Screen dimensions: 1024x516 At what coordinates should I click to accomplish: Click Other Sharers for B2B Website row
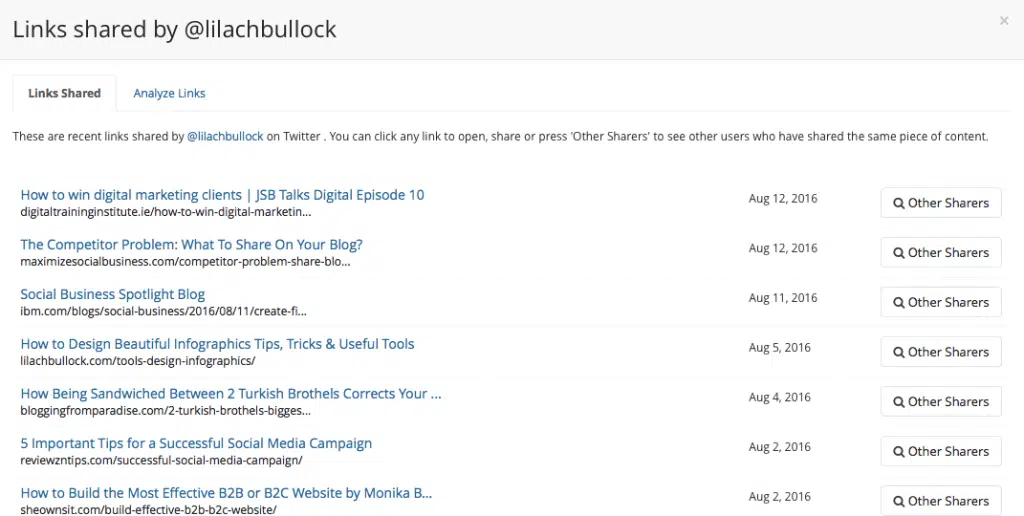[941, 501]
